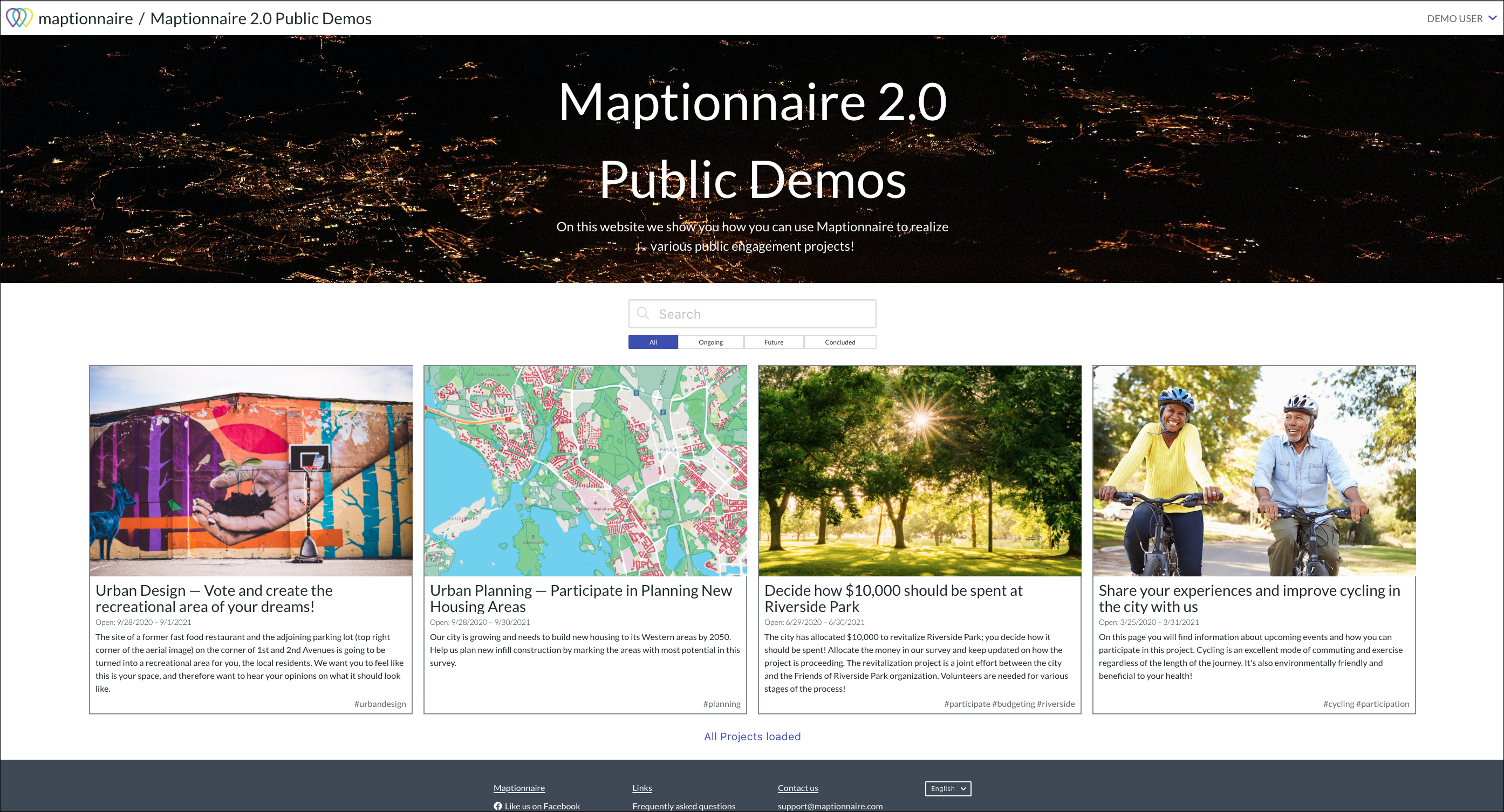Open Share your experiences cycling project title
Viewport: 1504px width, 812px height.
(x=1249, y=598)
